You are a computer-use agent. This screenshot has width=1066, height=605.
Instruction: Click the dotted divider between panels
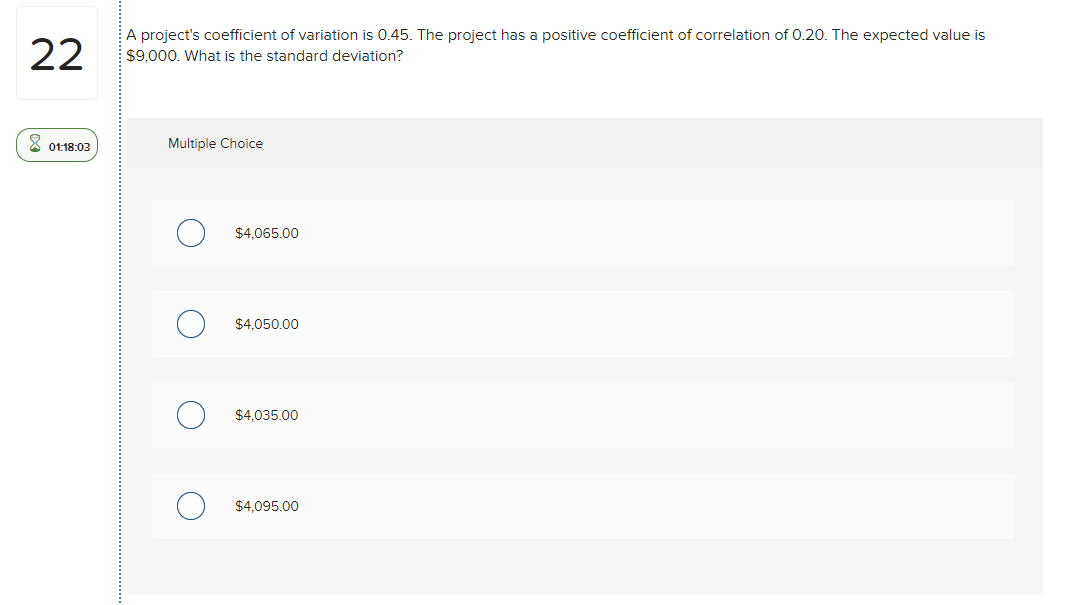point(119,300)
